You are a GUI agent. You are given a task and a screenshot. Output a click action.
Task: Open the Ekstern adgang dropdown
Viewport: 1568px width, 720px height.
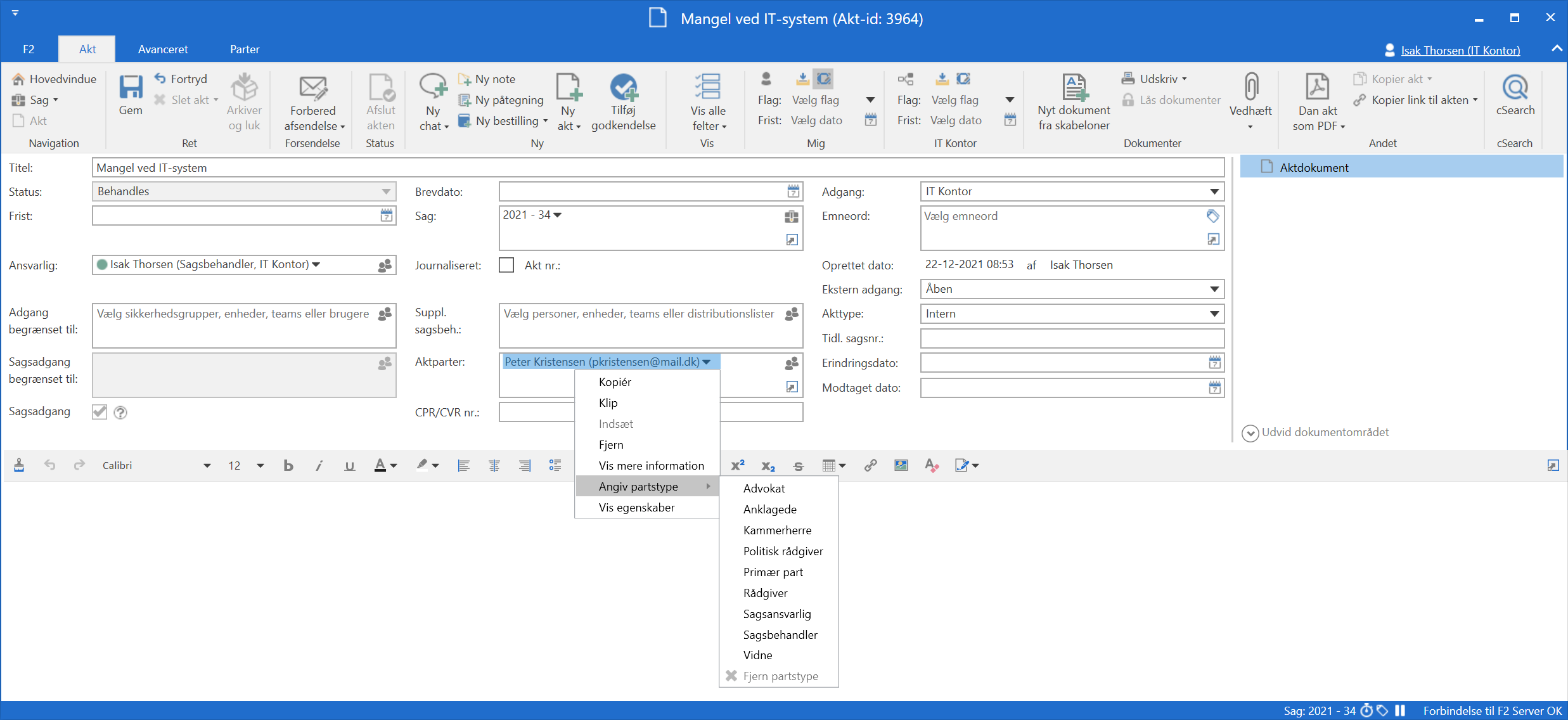pyautogui.click(x=1072, y=289)
